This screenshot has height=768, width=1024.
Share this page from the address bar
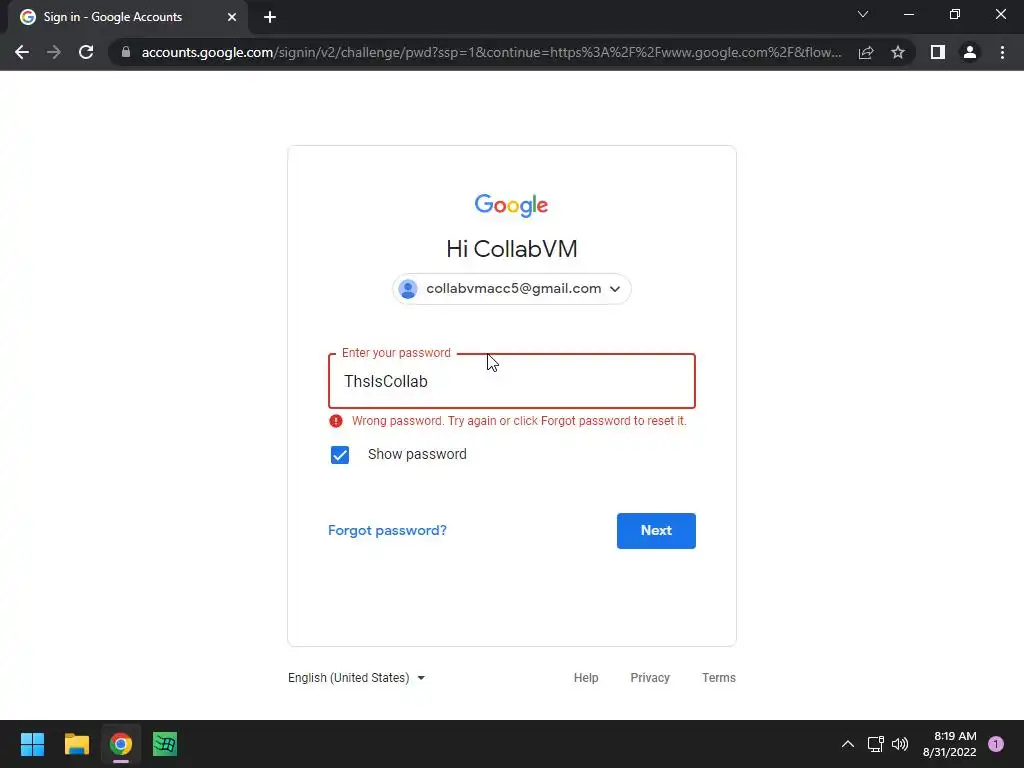866,52
